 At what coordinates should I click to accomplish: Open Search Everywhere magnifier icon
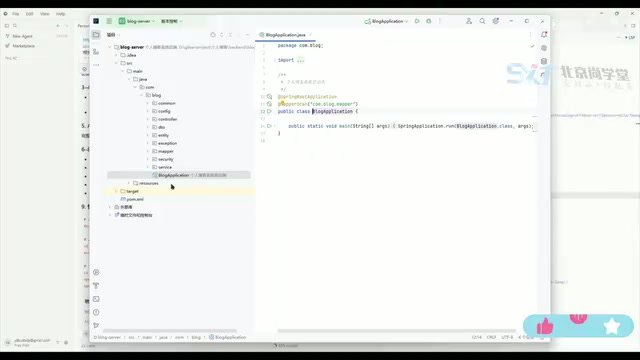point(482,21)
